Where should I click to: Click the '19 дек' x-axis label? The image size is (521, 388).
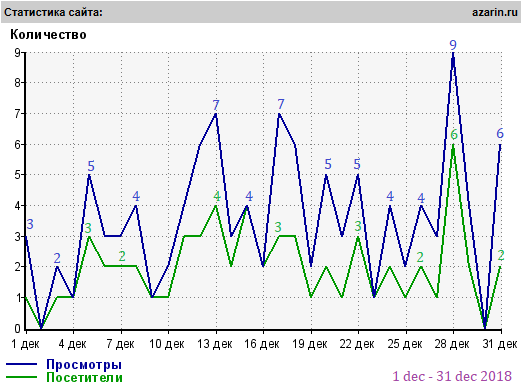pyautogui.click(x=310, y=344)
